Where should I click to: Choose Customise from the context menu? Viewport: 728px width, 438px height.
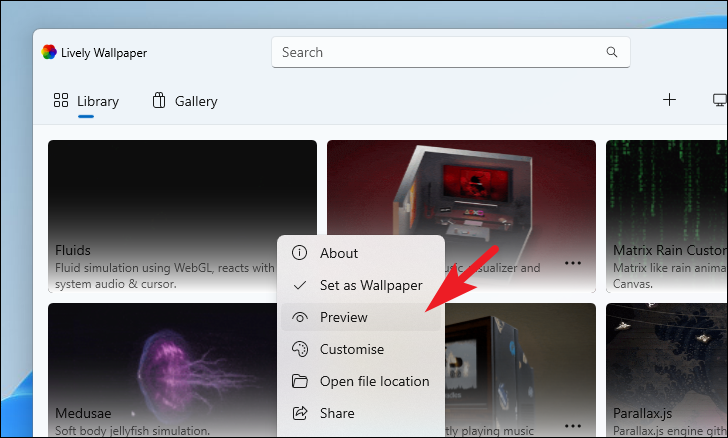click(361, 349)
